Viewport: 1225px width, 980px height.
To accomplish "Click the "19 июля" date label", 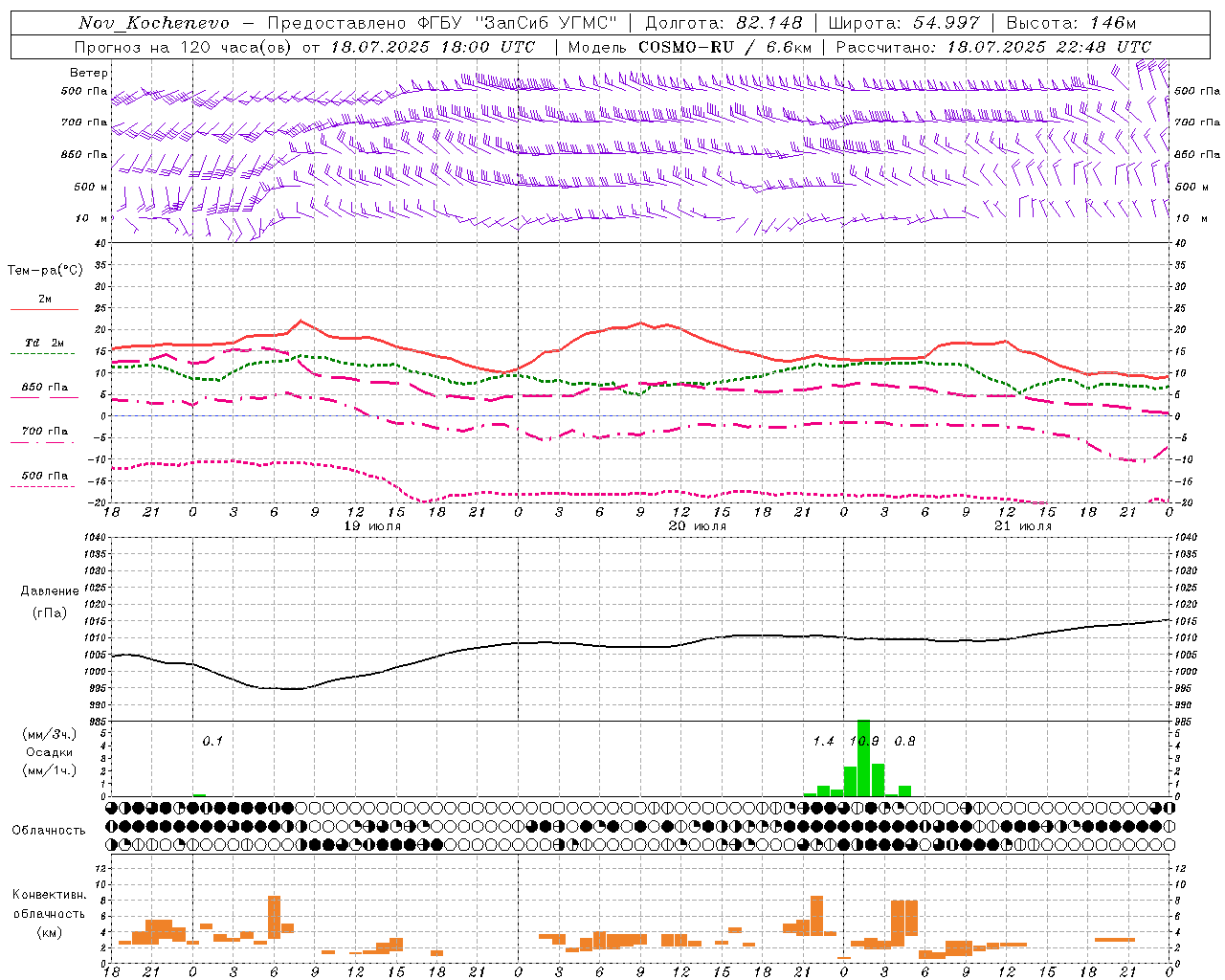I will click(x=372, y=526).
